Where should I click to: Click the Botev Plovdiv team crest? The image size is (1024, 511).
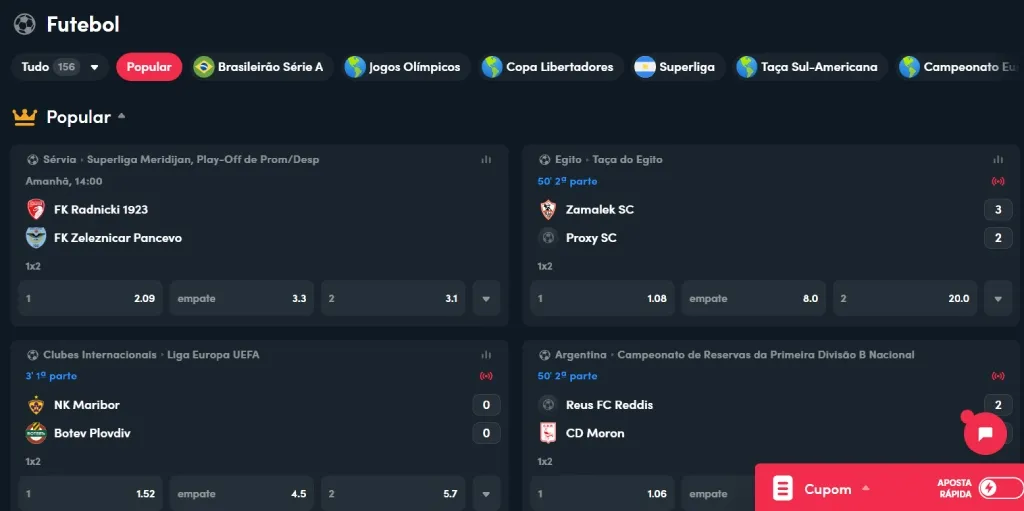tap(36, 433)
